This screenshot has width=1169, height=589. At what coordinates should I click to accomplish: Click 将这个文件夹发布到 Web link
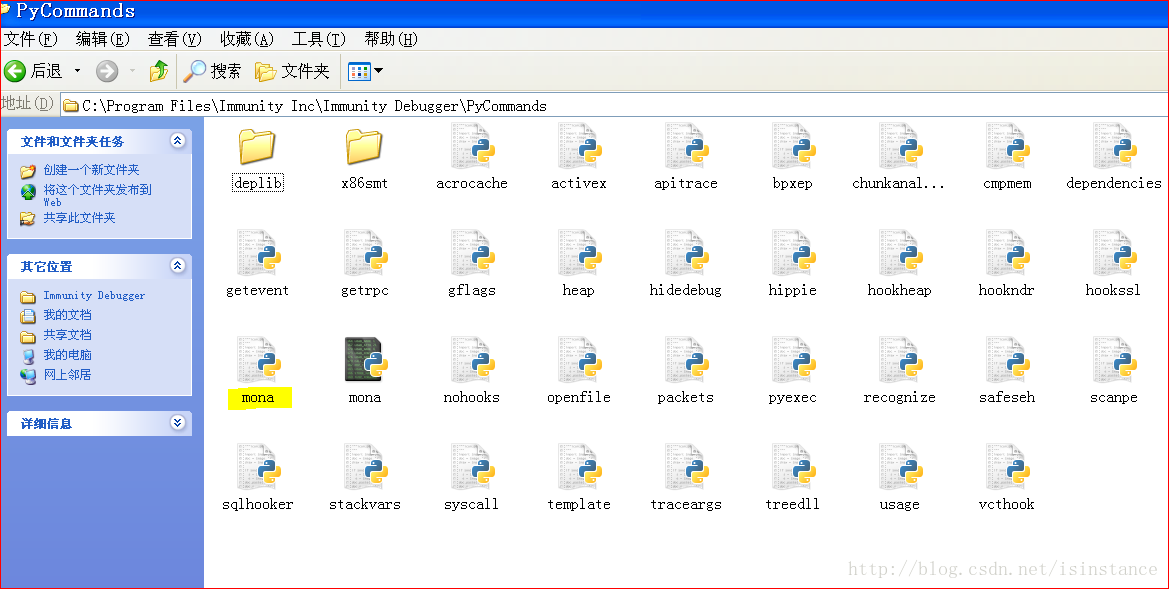coord(97,195)
